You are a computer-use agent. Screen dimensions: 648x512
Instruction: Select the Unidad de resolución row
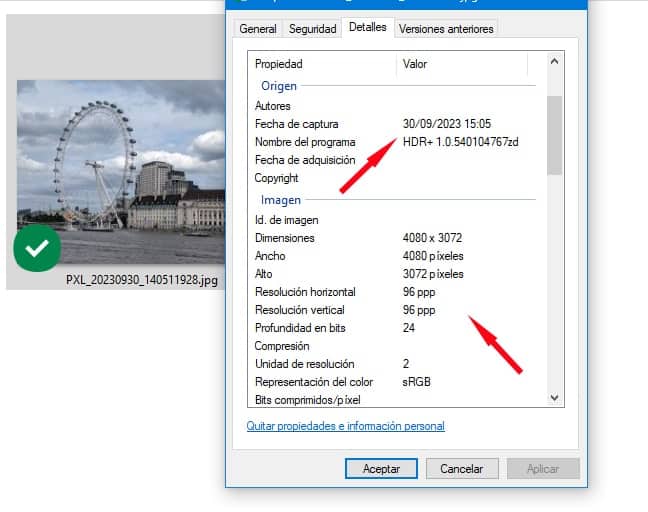tap(395, 364)
